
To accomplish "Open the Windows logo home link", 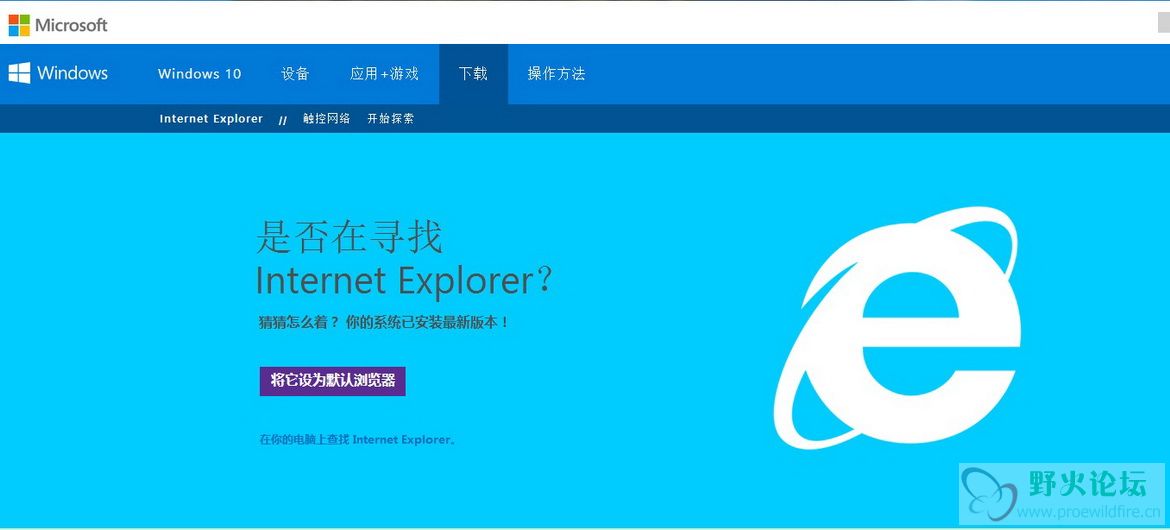I will coord(58,73).
